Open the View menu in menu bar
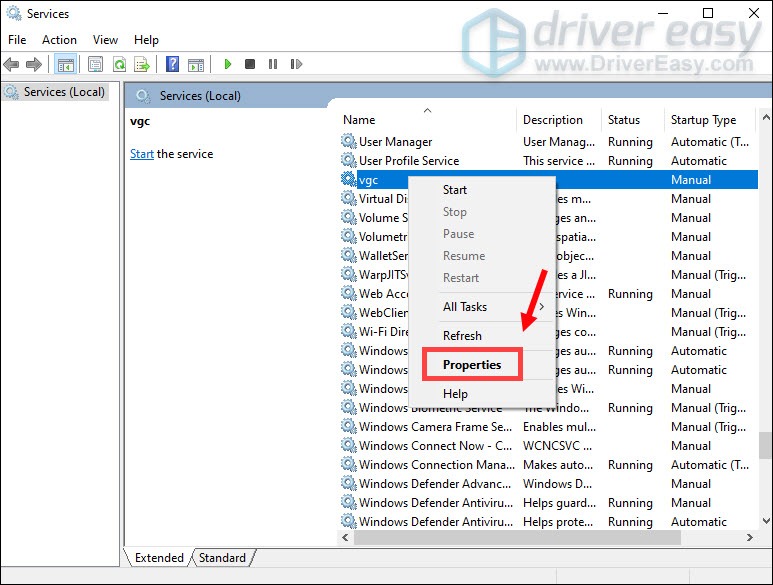This screenshot has width=773, height=585. pyautogui.click(x=105, y=40)
